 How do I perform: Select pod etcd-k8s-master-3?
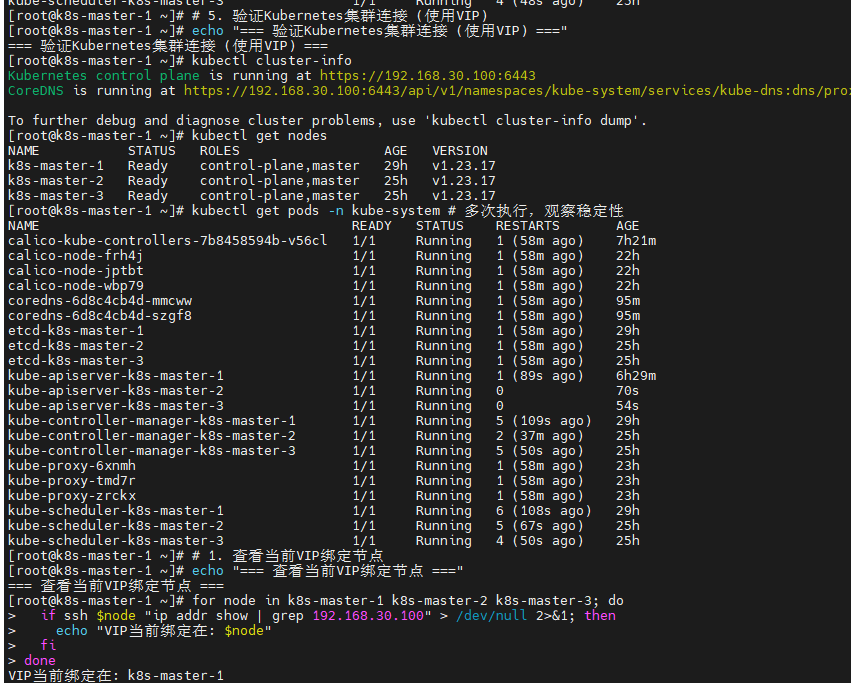pyautogui.click(x=75, y=361)
